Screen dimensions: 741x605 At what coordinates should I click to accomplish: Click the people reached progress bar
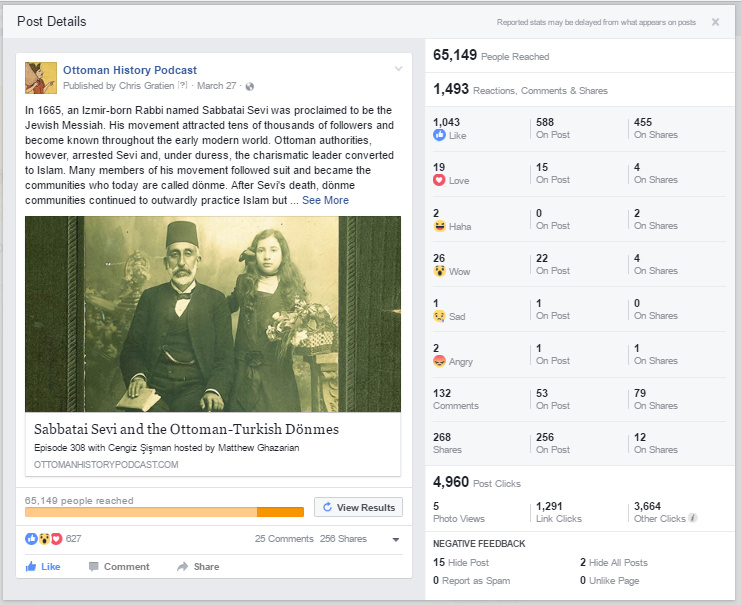(164, 512)
